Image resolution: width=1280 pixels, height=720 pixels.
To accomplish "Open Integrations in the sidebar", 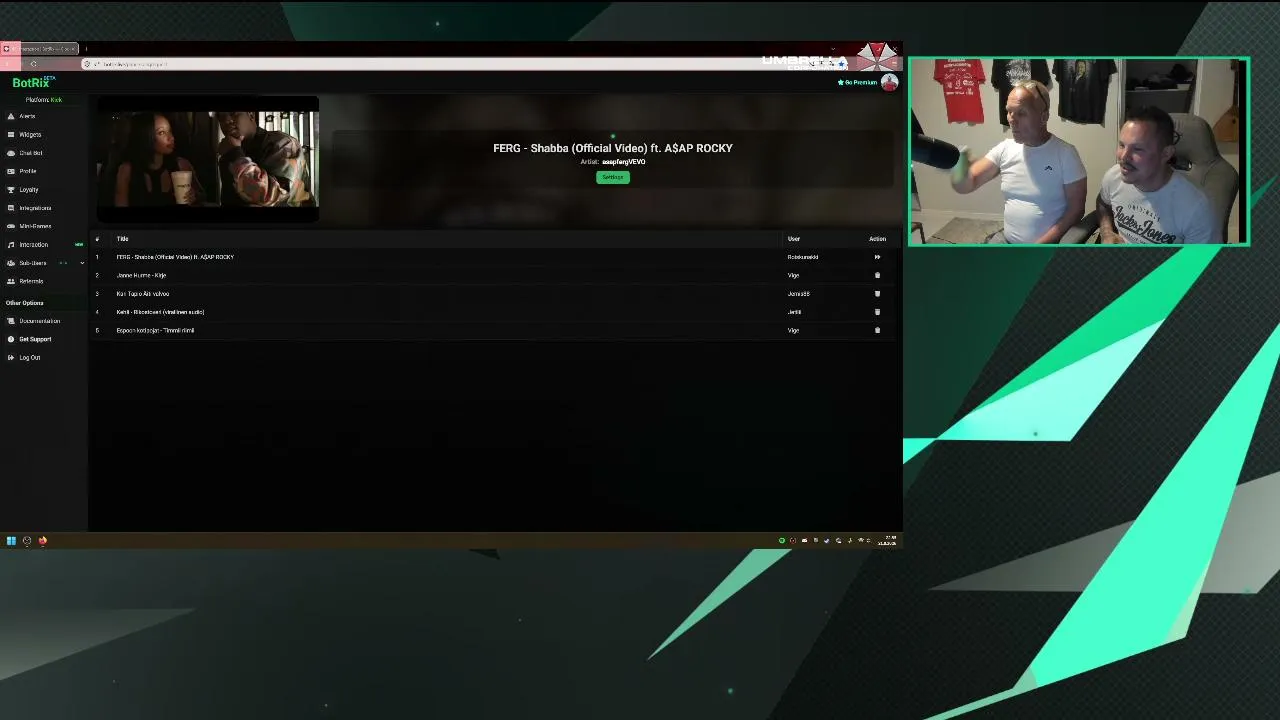I will tap(35, 208).
